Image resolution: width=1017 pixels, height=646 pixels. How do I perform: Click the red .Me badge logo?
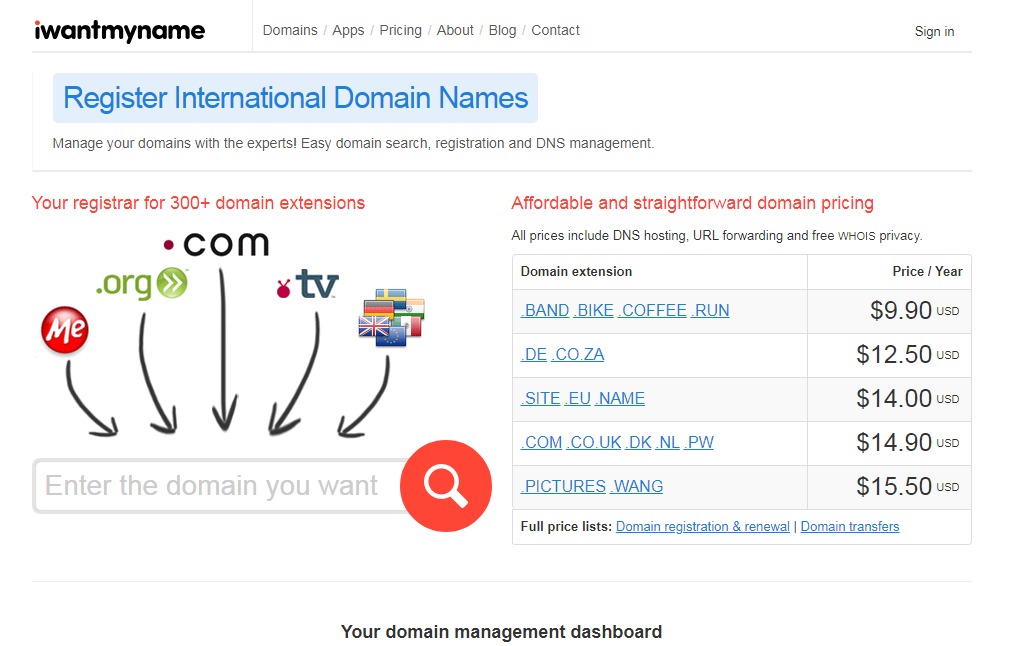(x=65, y=330)
